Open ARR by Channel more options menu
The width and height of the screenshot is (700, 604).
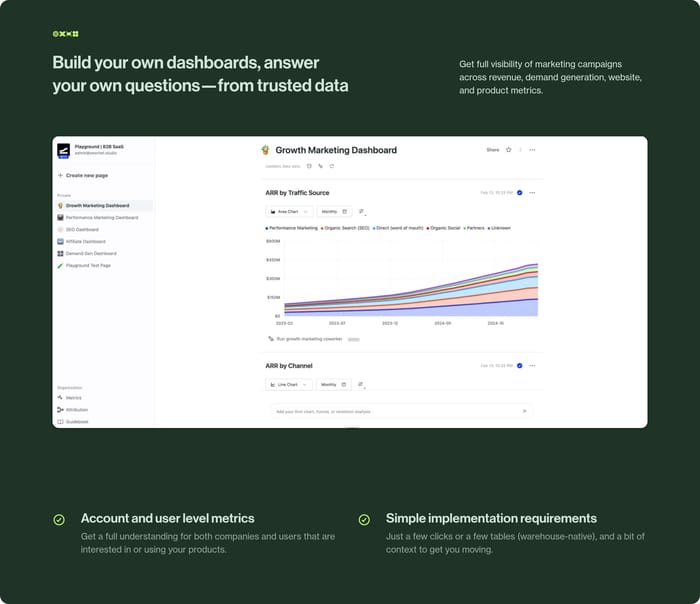(x=532, y=366)
